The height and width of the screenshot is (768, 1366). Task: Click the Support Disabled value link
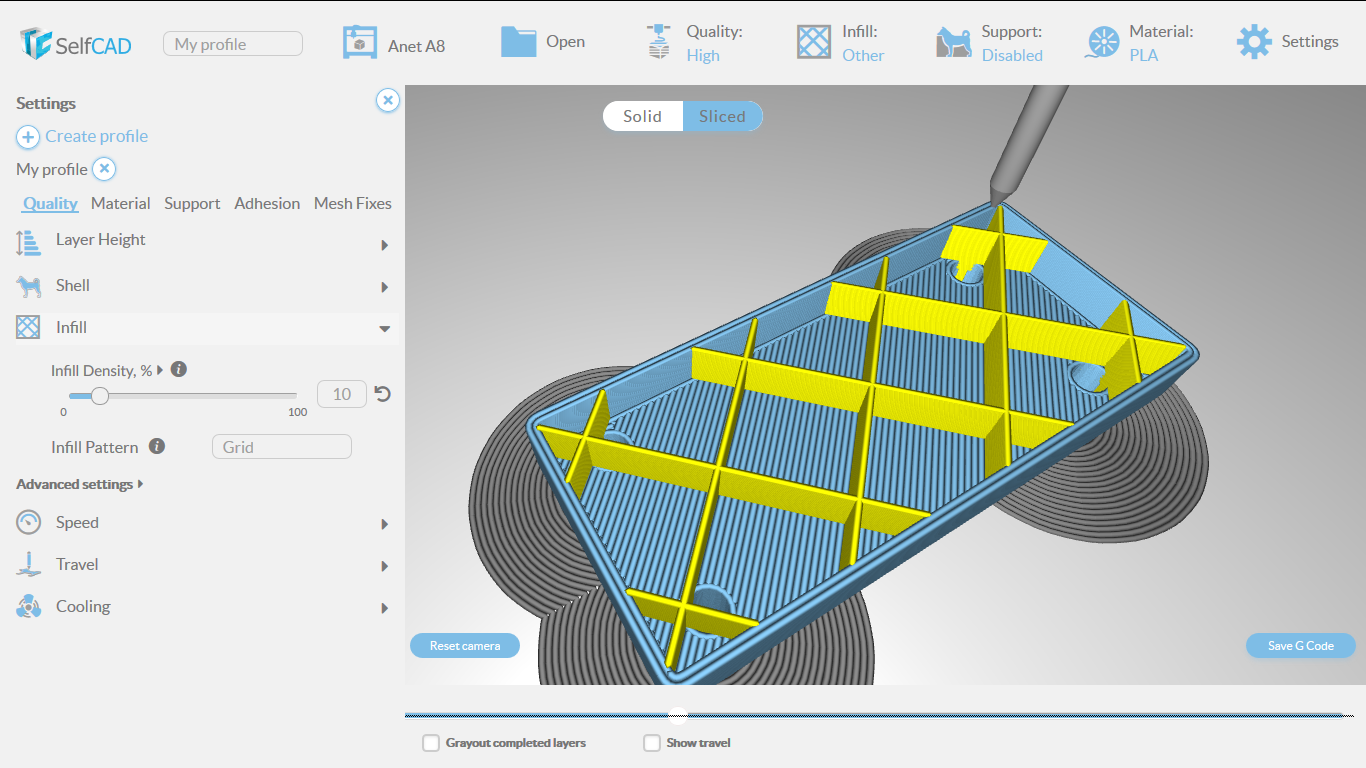pyautogui.click(x=1012, y=55)
